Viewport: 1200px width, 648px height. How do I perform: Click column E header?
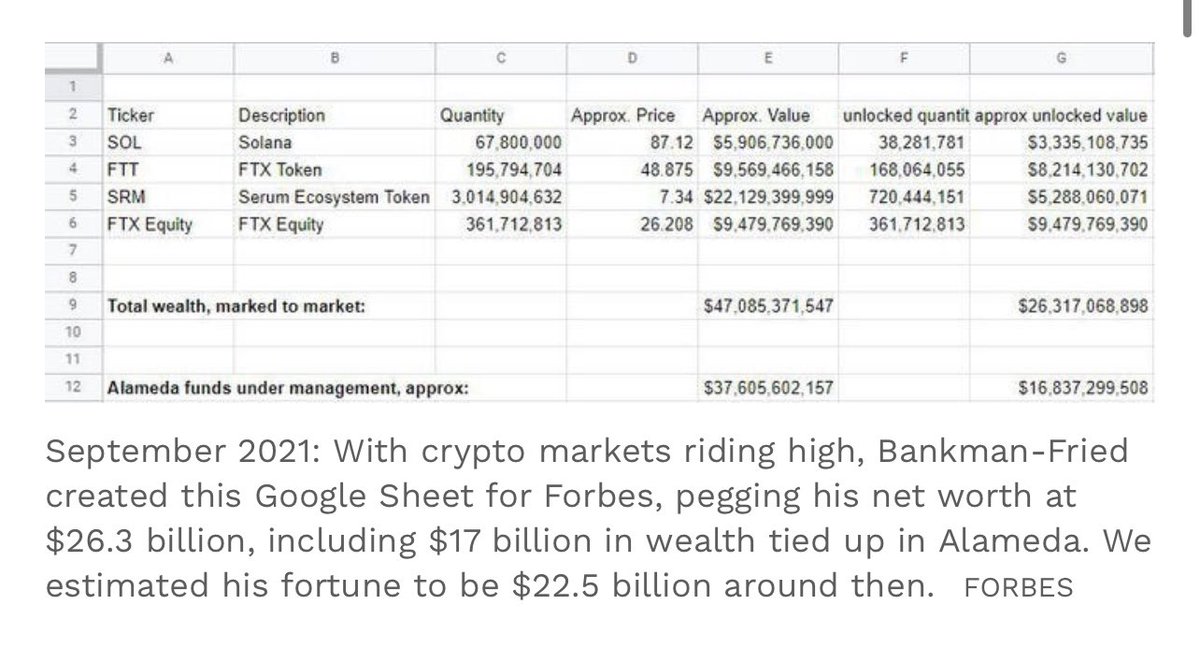(x=767, y=59)
